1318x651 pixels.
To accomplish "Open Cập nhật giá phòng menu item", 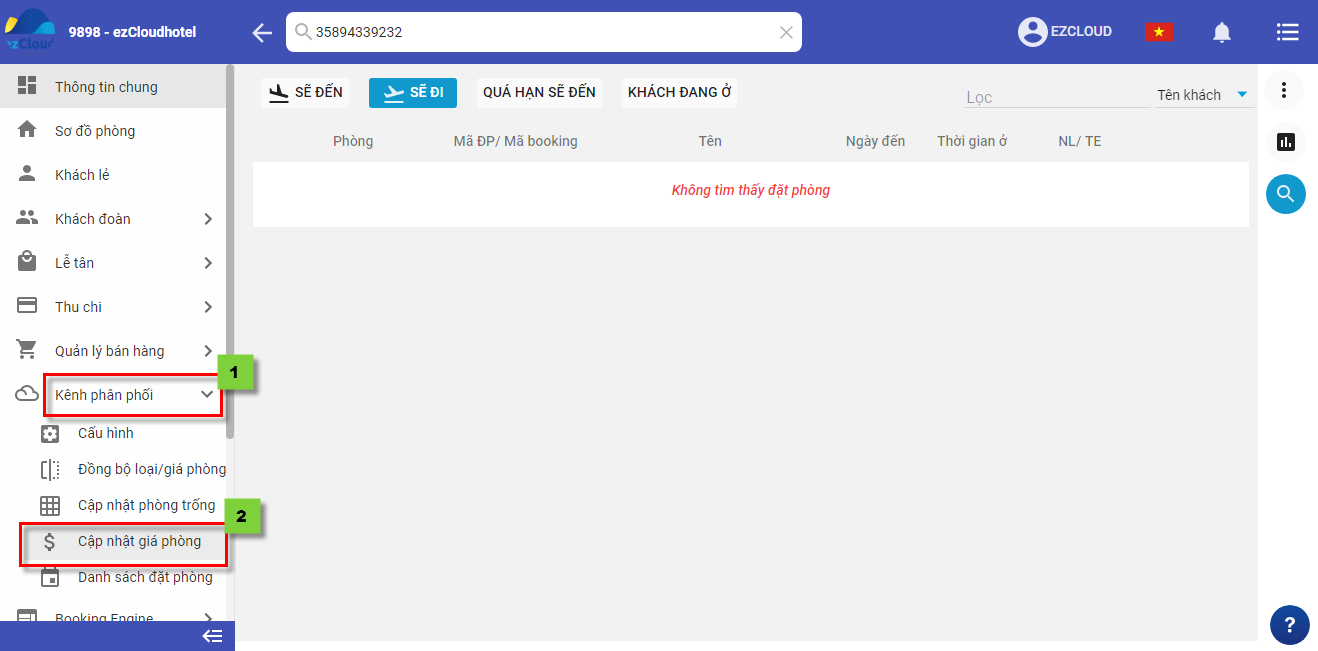I will 139,541.
